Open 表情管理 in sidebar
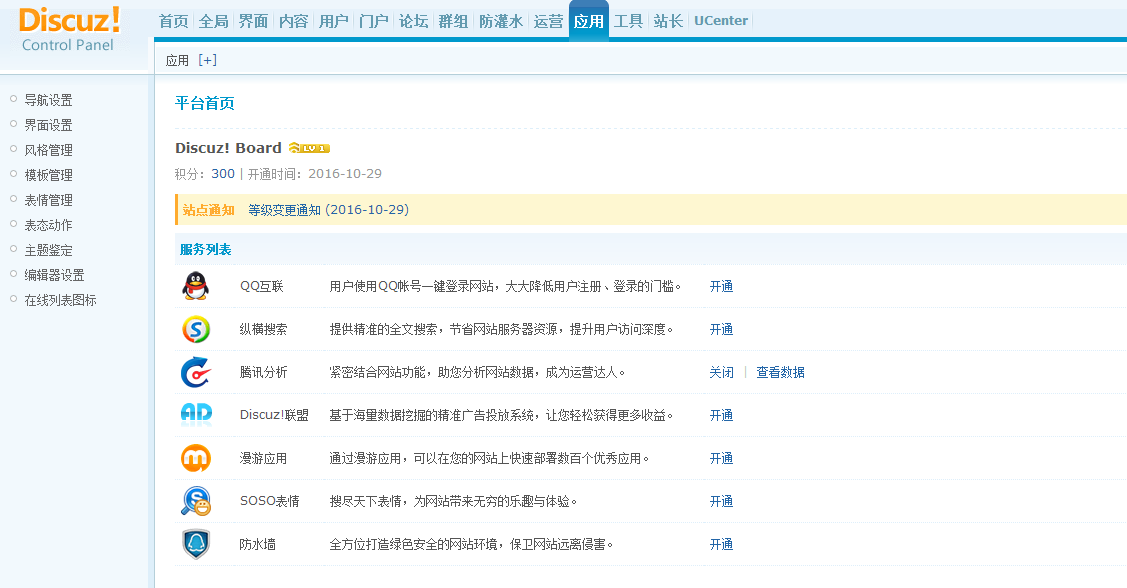Image resolution: width=1127 pixels, height=588 pixels. 48,200
